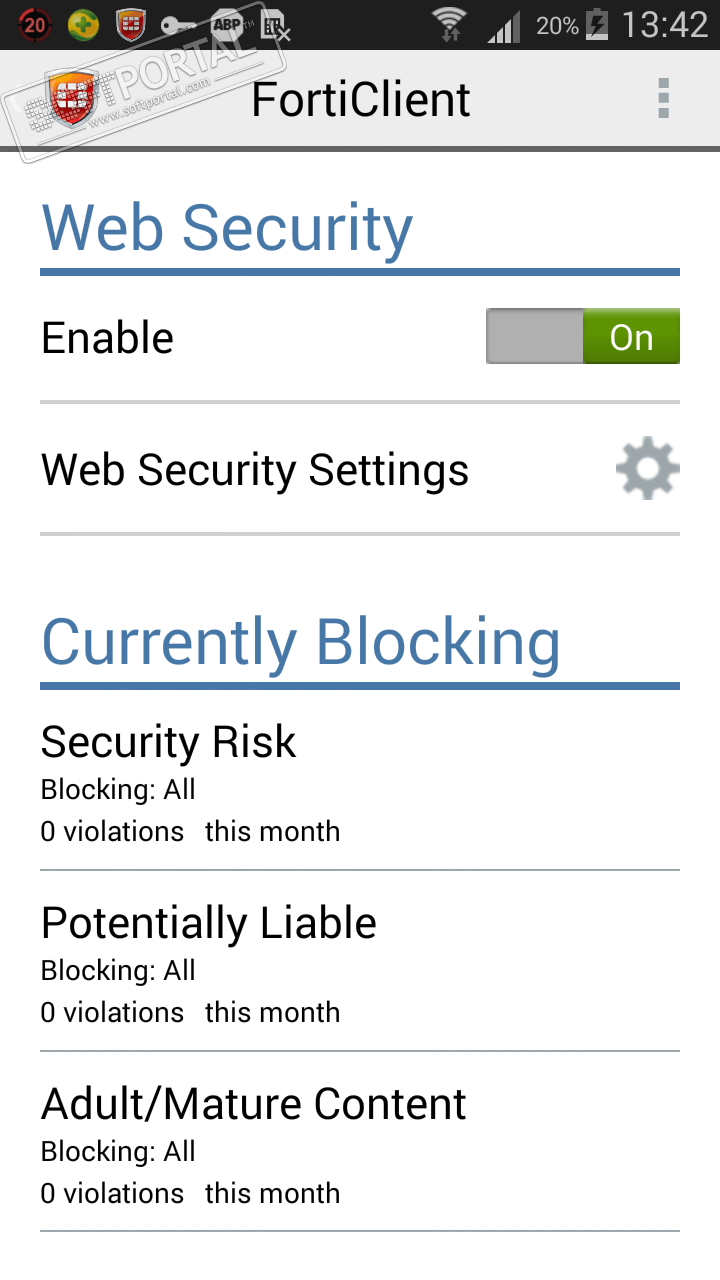
Task: Open the three-dot overflow menu
Action: coord(663,99)
